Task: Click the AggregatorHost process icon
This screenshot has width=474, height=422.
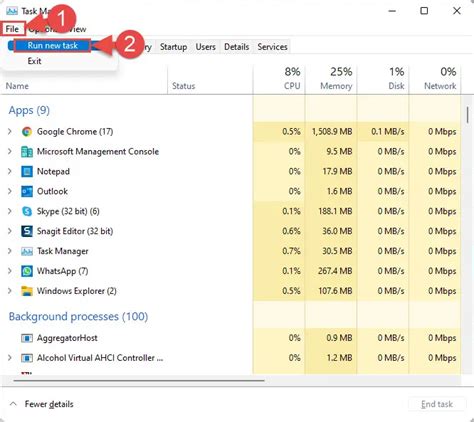Action: point(27,338)
